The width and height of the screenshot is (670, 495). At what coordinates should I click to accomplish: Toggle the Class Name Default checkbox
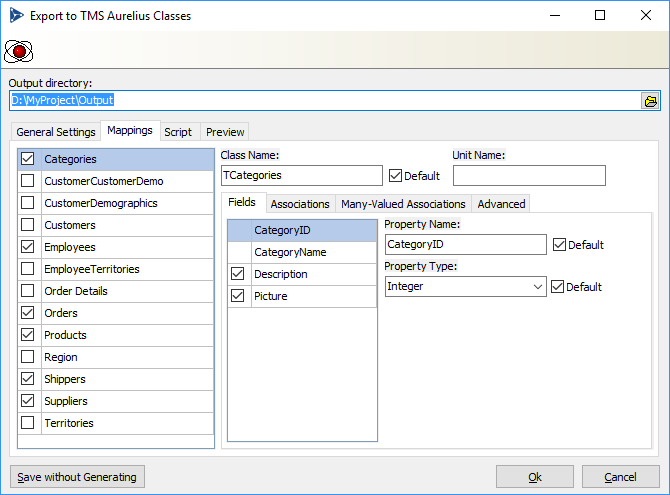(x=396, y=176)
